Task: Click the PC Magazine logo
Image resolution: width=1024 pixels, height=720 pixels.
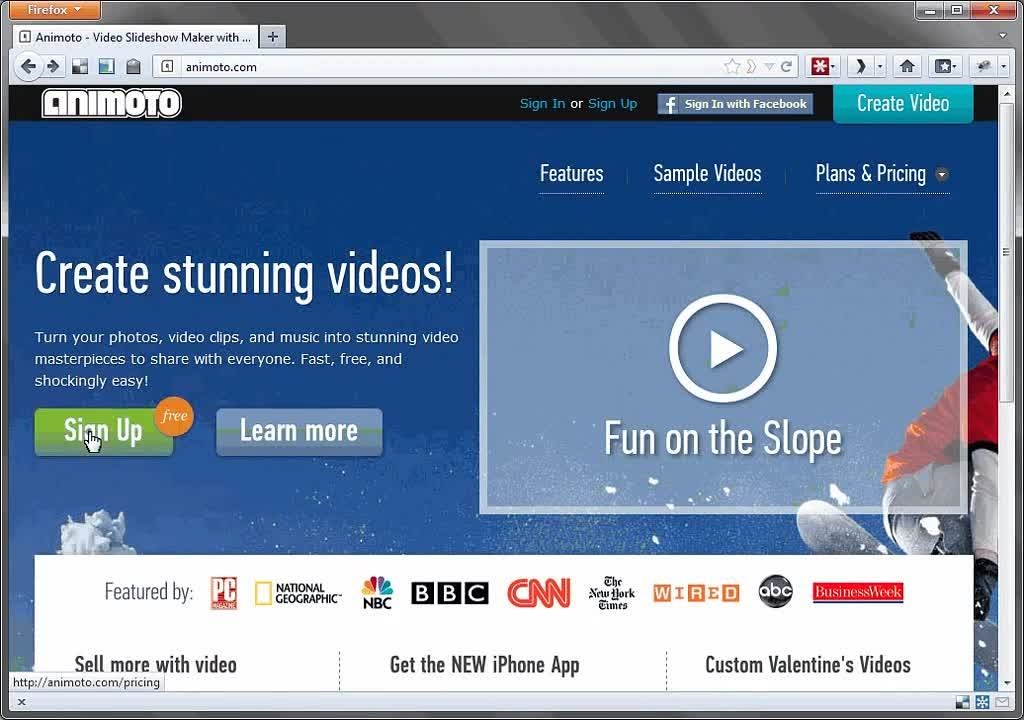Action: (x=224, y=593)
